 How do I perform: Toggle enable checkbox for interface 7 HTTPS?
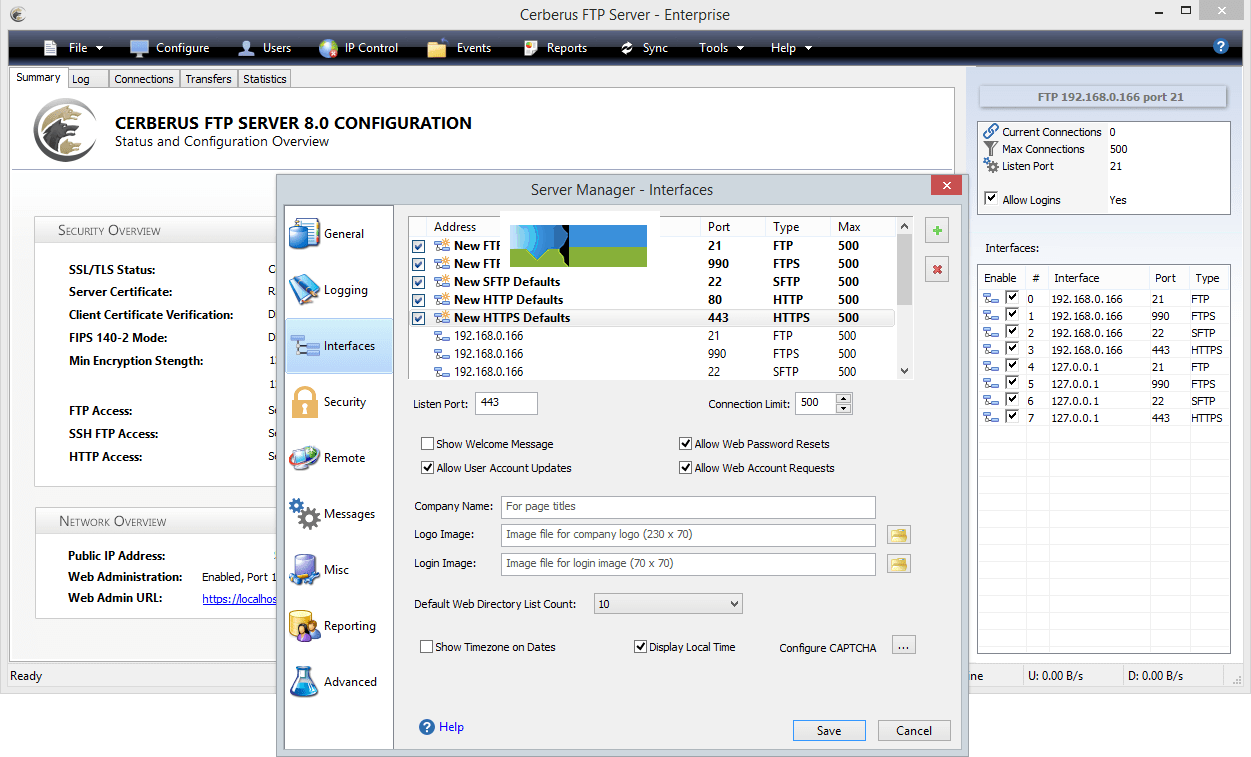[x=1012, y=418]
